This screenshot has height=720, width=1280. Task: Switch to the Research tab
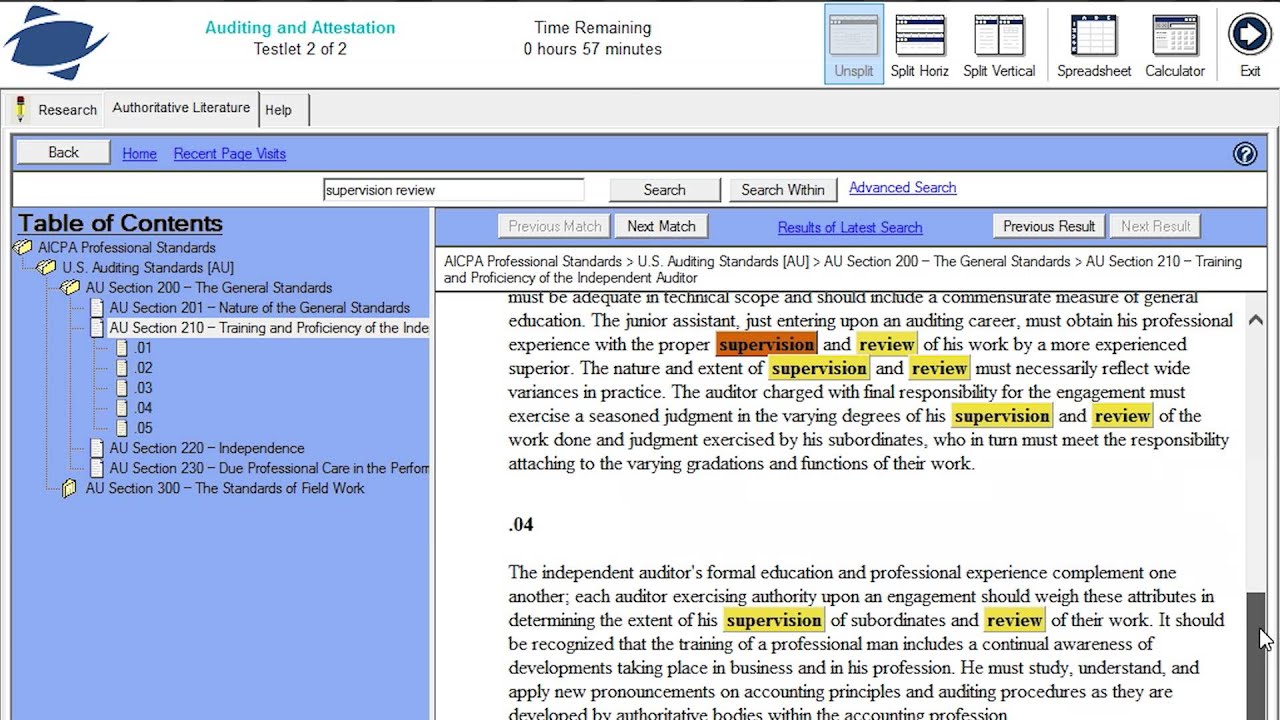(x=56, y=109)
